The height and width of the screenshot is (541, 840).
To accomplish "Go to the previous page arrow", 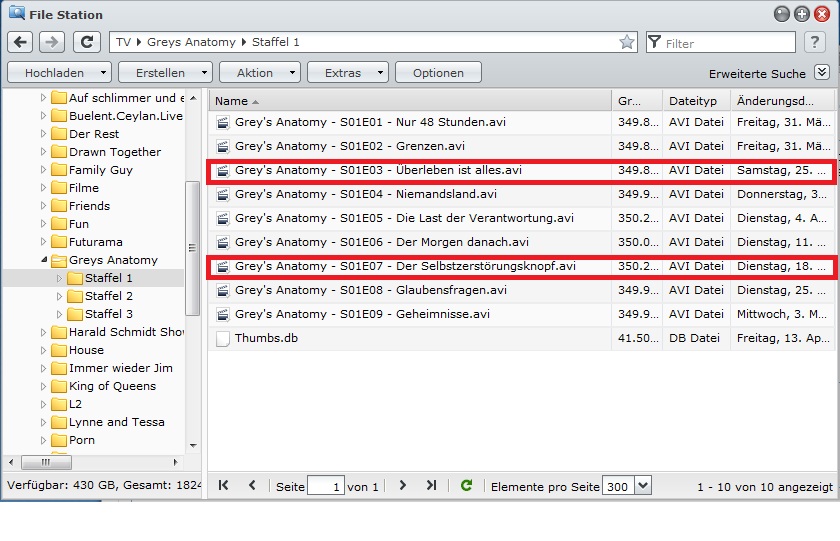I will pyautogui.click(x=252, y=485).
